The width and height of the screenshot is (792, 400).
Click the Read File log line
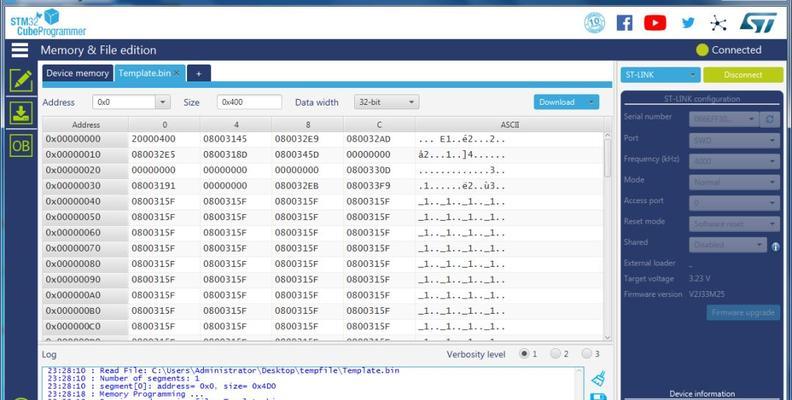point(223,371)
